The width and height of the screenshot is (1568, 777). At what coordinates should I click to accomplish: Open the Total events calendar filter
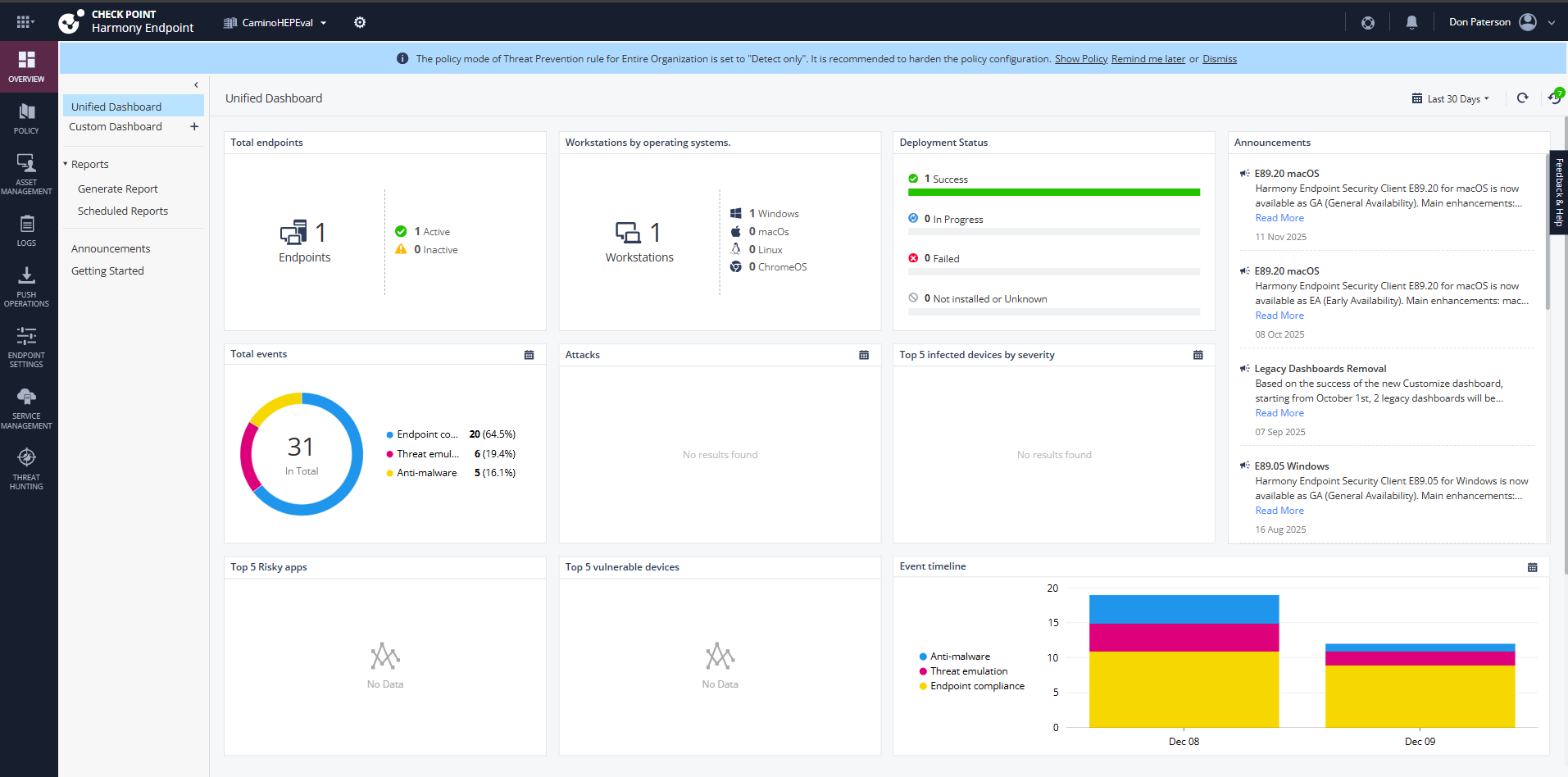(529, 355)
